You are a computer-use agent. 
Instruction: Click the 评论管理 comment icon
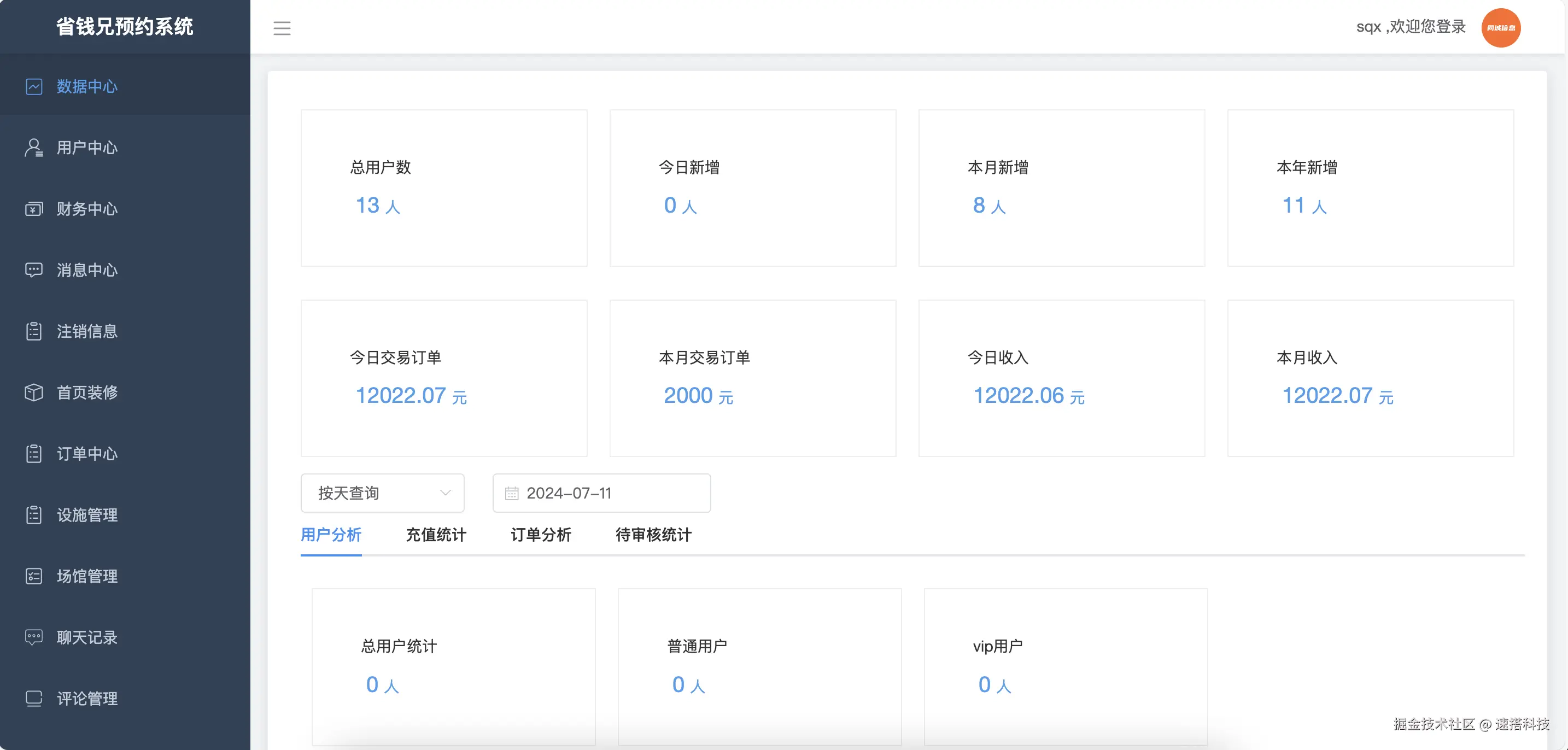click(x=34, y=698)
